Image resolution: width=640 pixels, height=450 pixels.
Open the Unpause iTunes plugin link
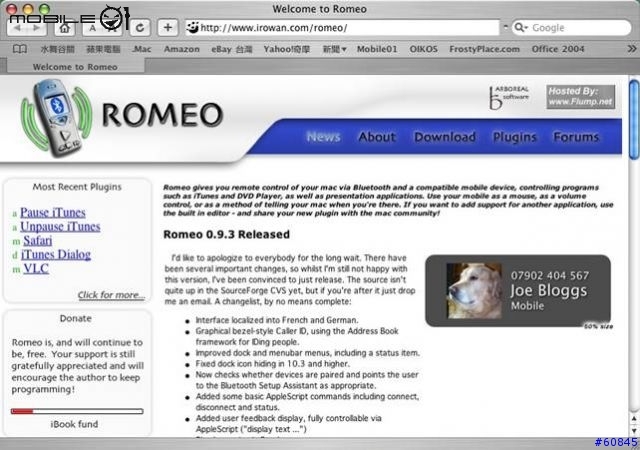[60, 226]
